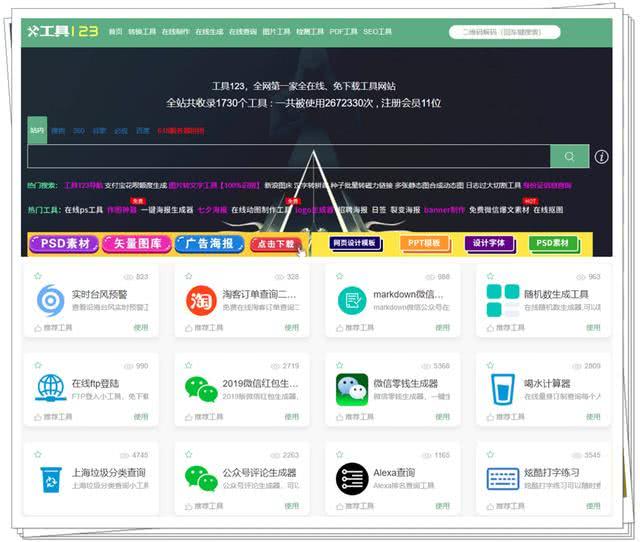The width and height of the screenshot is (640, 542).
Task: Open the 上海垃圾分类查询 recycle bin icon
Action: pos(51,480)
